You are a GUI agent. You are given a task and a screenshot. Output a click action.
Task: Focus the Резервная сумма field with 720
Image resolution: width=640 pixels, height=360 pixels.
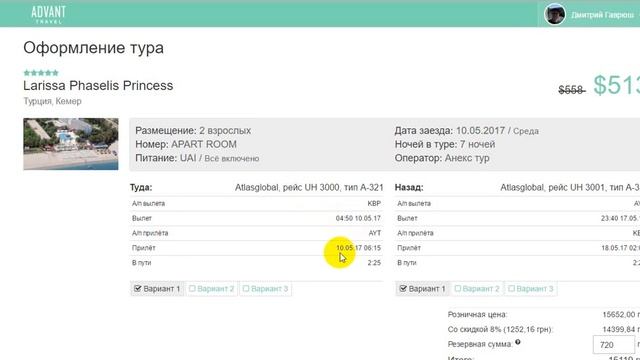[x=614, y=345]
